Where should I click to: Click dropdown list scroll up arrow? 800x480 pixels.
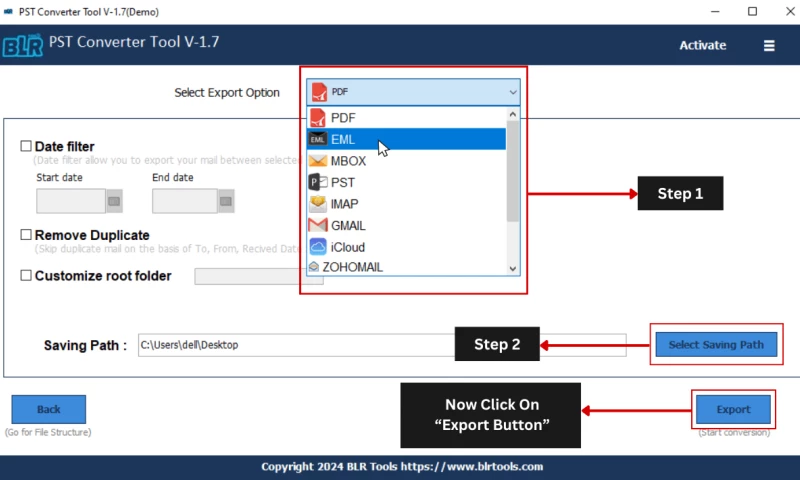(x=513, y=114)
